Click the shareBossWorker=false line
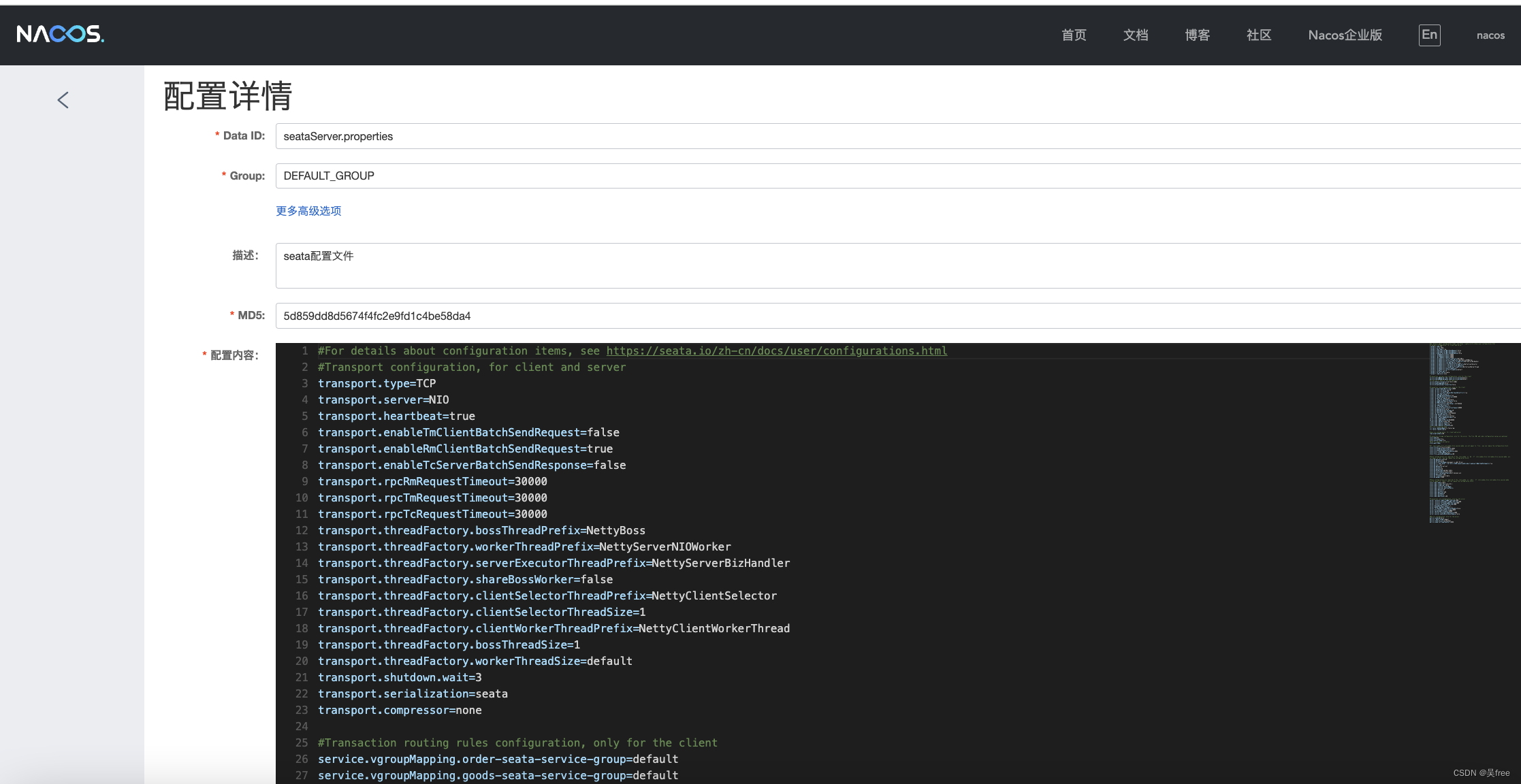Image resolution: width=1521 pixels, height=784 pixels. (x=465, y=580)
